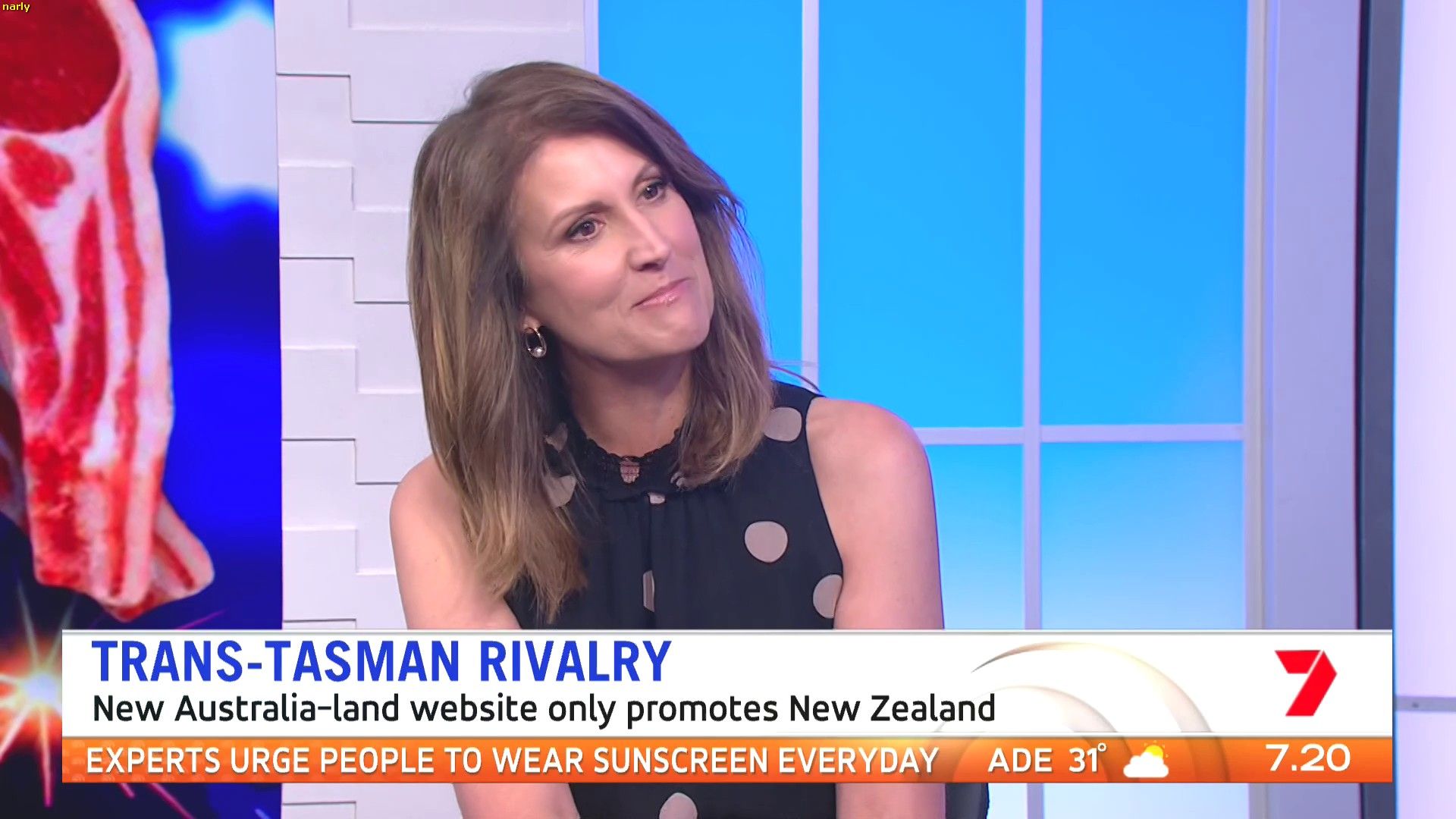Select the raw meat image on screen
This screenshot has height=819, width=1456.
click(91, 303)
